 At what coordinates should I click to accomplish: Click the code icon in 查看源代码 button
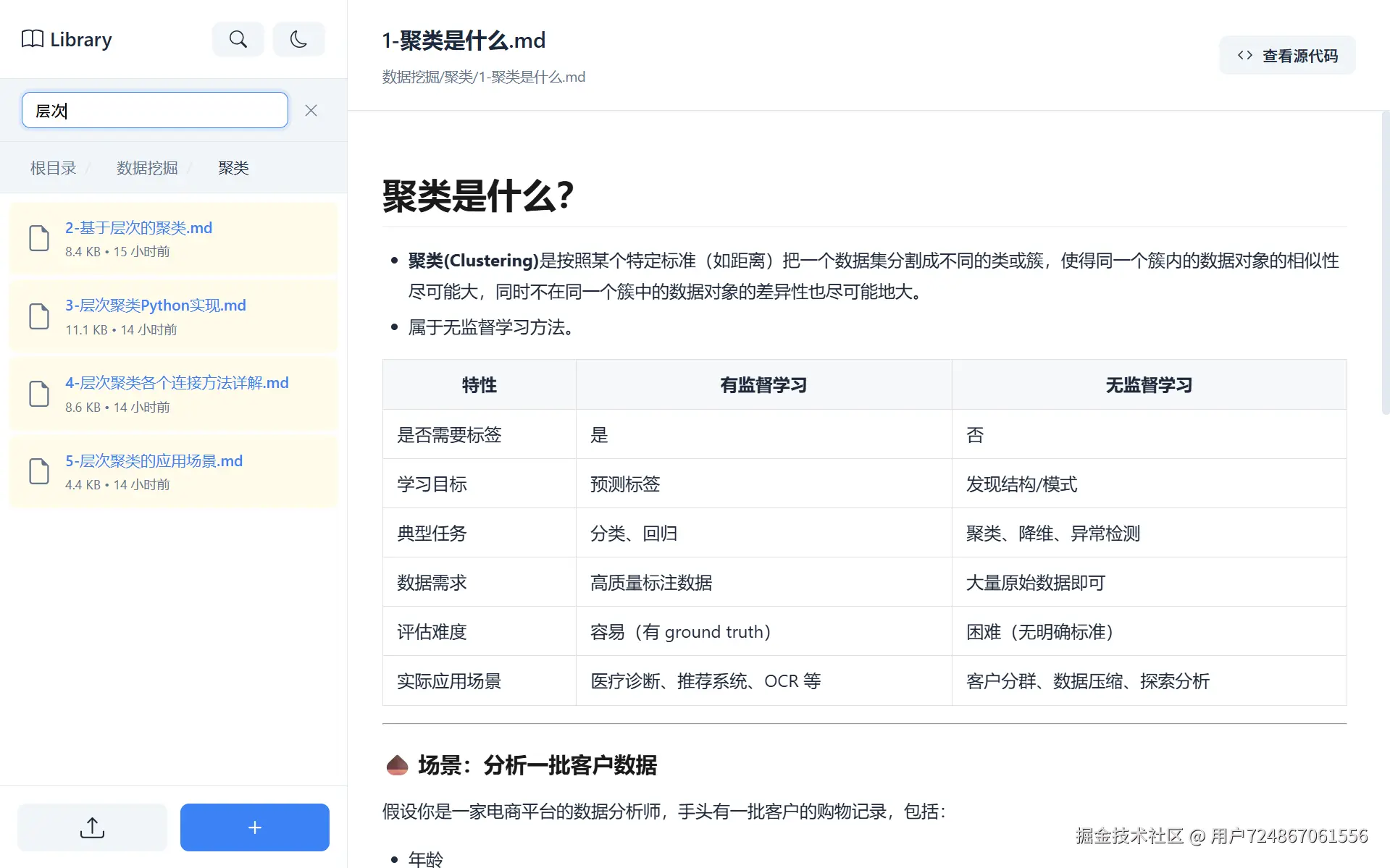point(1244,54)
